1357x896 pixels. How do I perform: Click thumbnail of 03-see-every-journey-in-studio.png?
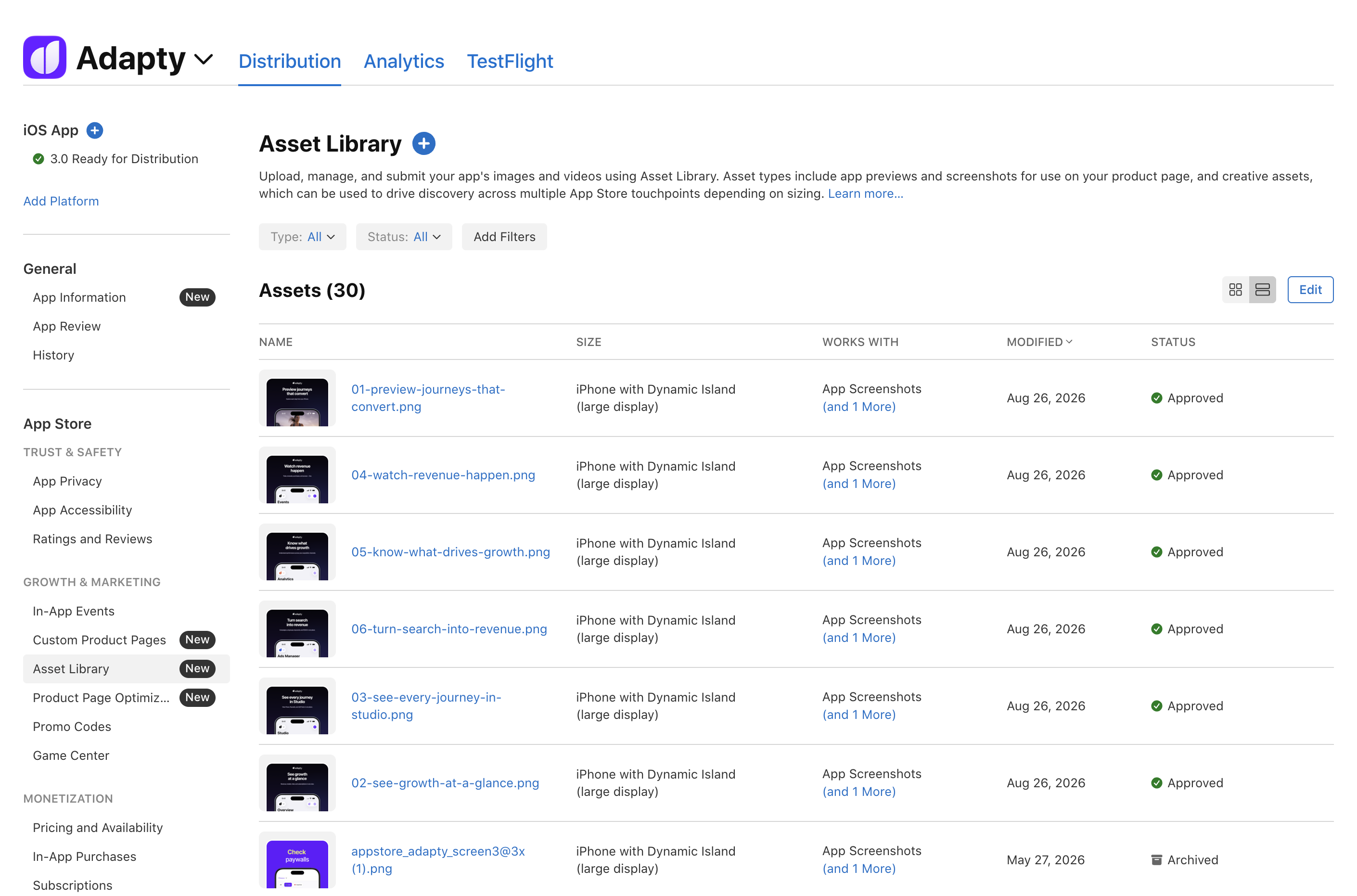[x=297, y=706]
